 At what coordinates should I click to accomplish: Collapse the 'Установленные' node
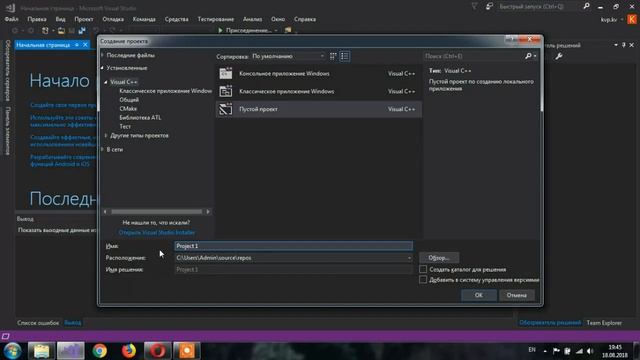coord(103,68)
